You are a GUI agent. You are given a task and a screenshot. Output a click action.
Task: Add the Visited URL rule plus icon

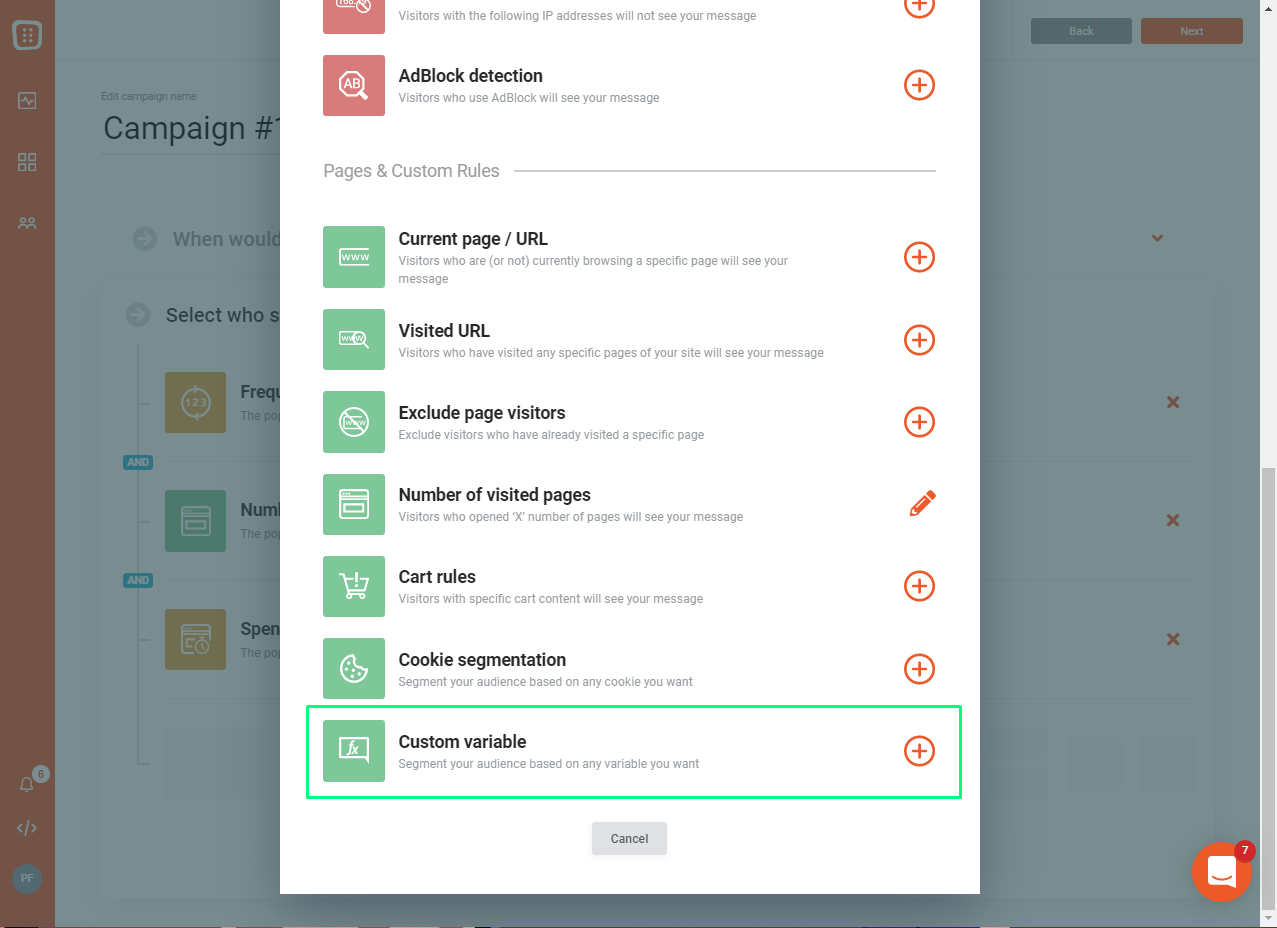[919, 340]
